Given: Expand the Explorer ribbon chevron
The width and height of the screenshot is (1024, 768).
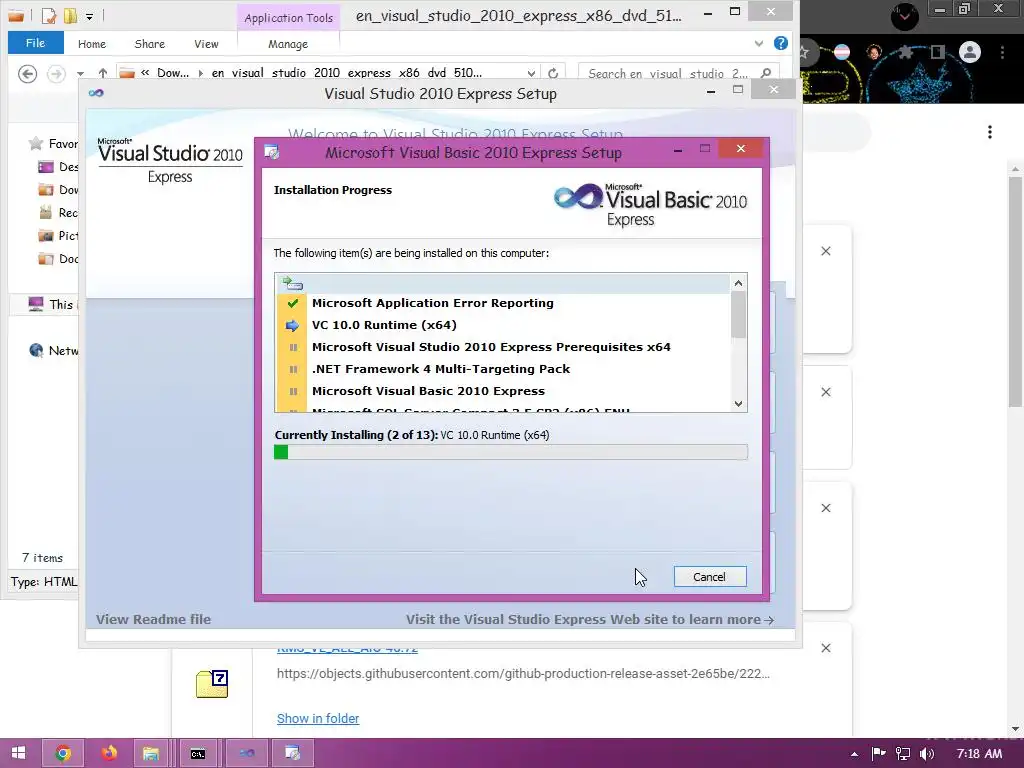Looking at the screenshot, I should pos(759,44).
